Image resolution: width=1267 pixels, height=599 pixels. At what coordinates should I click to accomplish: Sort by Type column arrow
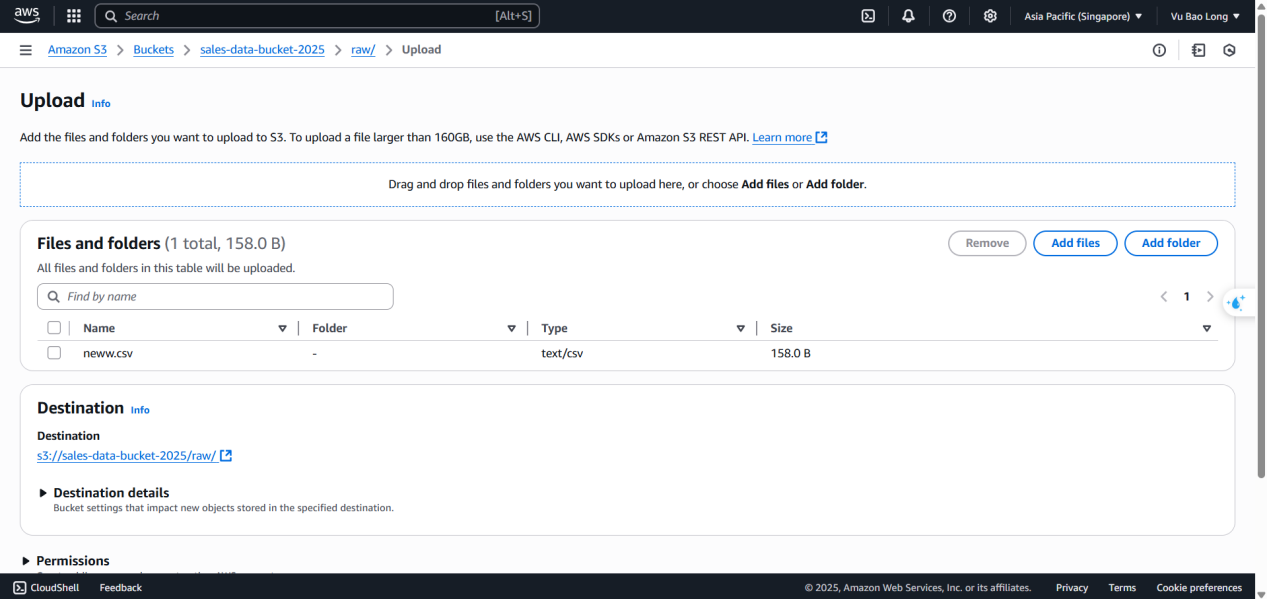(x=740, y=328)
